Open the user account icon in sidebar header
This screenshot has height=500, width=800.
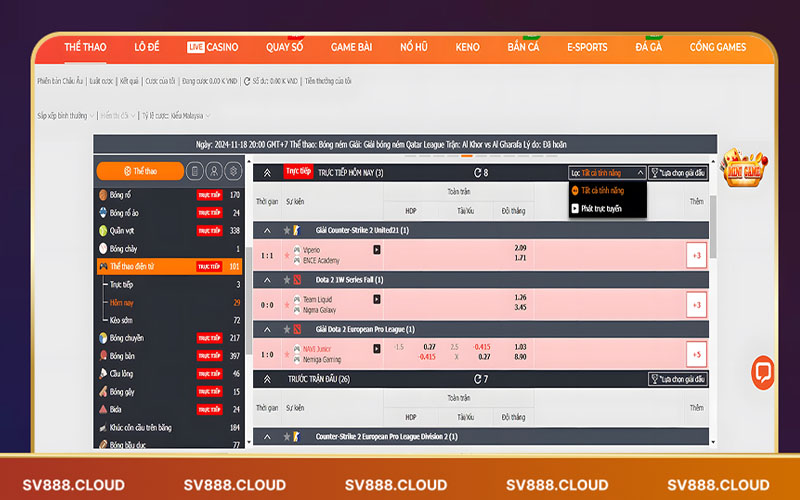click(x=214, y=171)
